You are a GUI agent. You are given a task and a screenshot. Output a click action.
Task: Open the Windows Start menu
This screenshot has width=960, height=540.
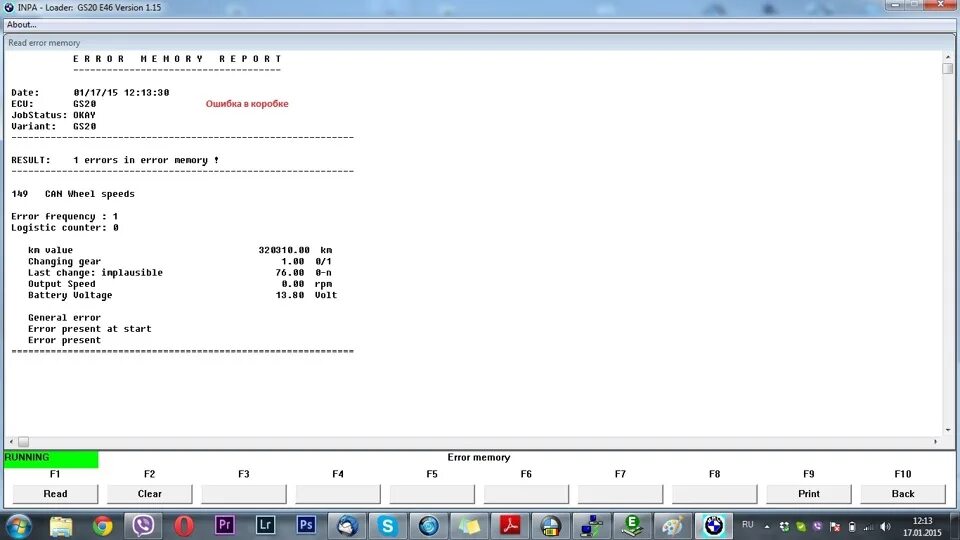18,526
